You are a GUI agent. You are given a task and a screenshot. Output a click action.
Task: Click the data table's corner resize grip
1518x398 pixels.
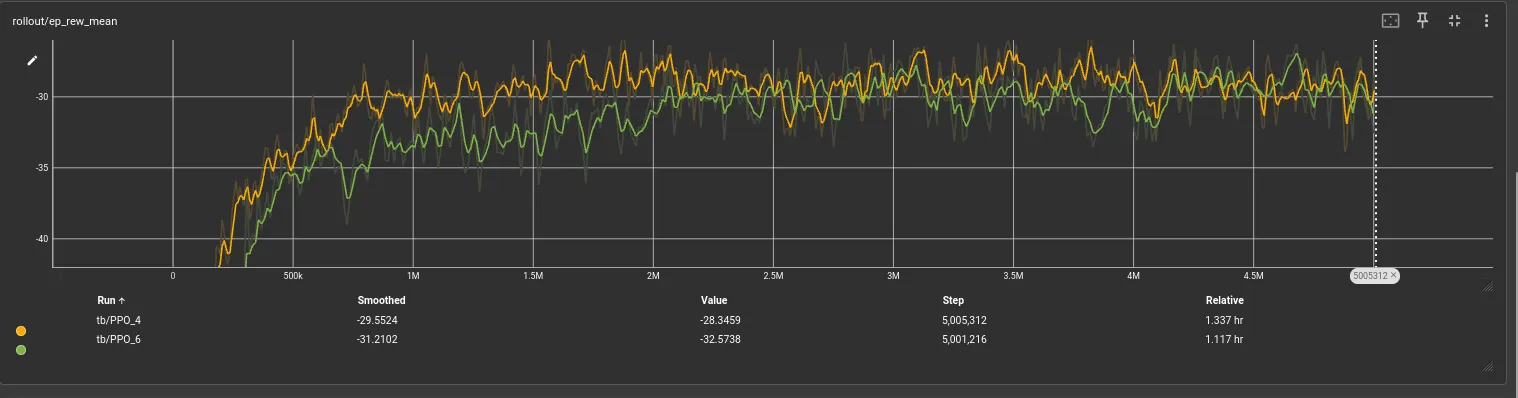[1486, 367]
